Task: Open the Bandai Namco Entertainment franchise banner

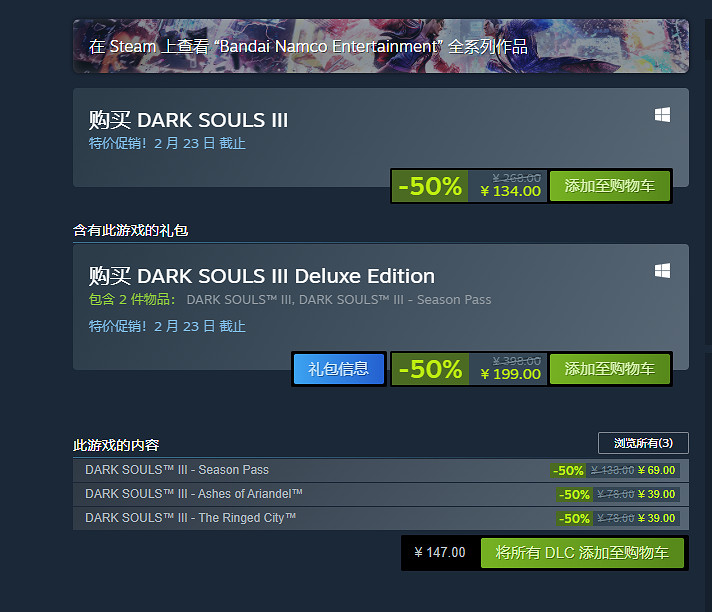Action: 380,46
